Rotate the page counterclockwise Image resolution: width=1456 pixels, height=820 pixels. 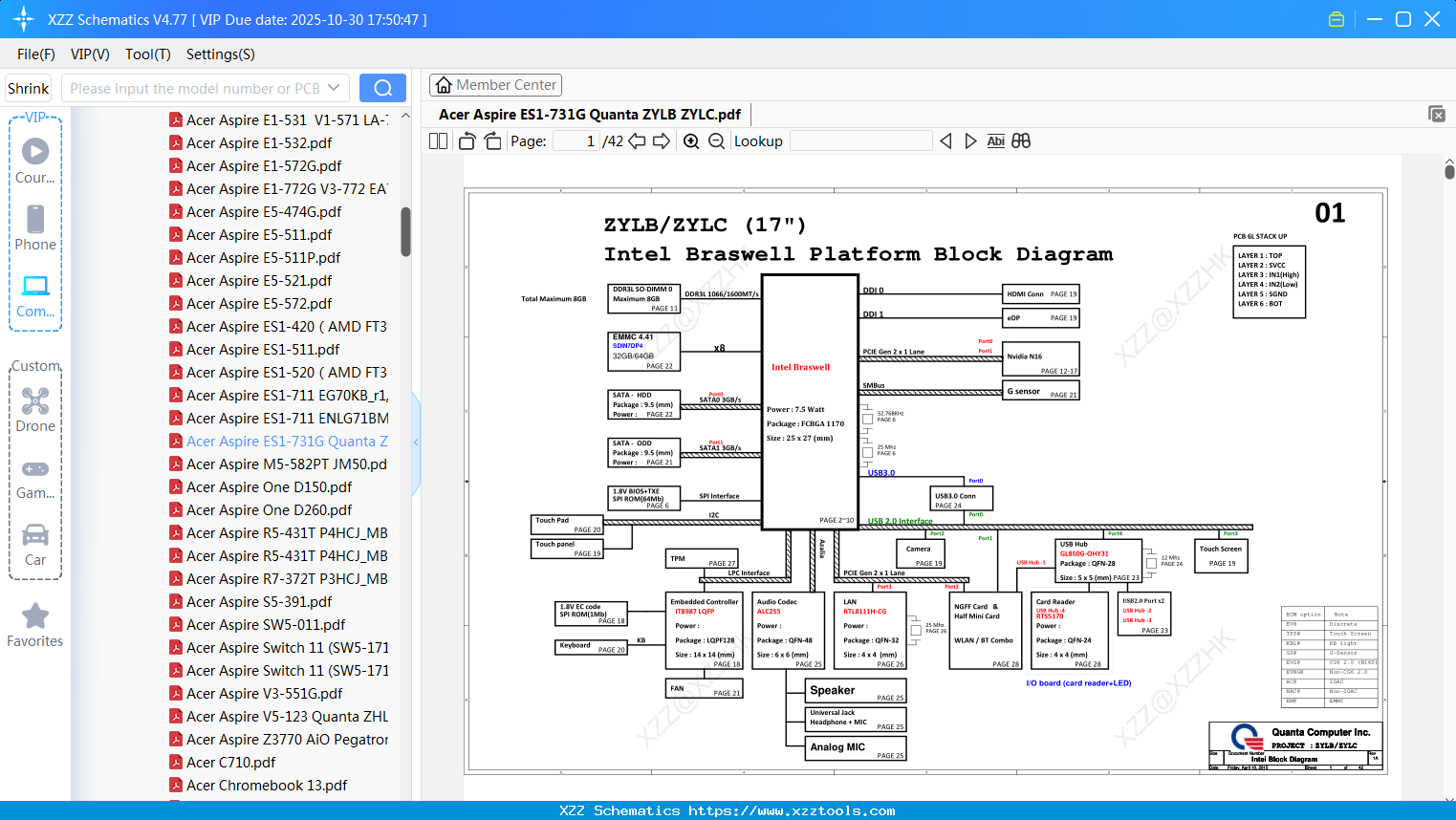click(467, 141)
